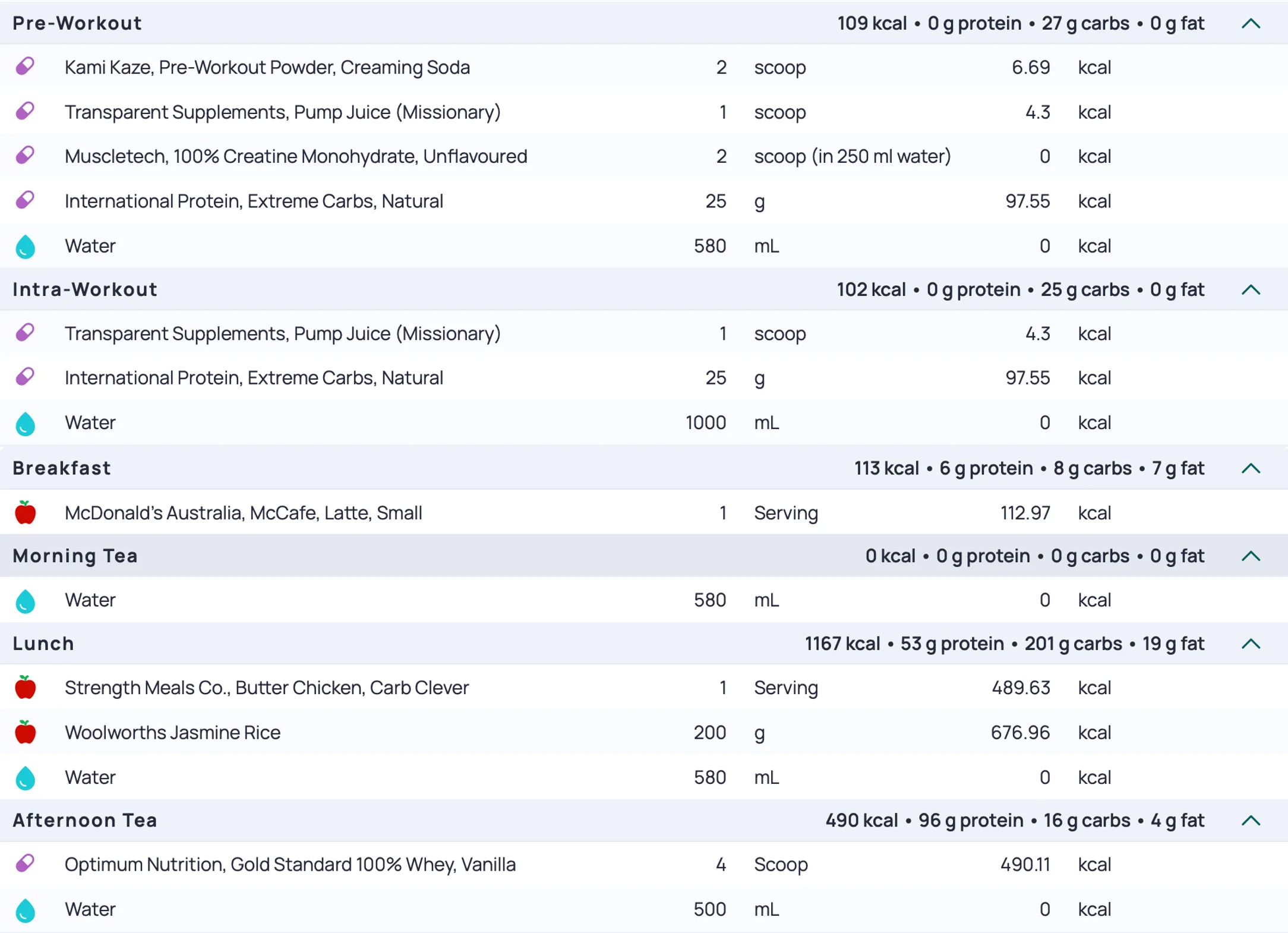Image resolution: width=1288 pixels, height=933 pixels.
Task: Click the water drop icon in Morning Tea
Action: [25, 600]
